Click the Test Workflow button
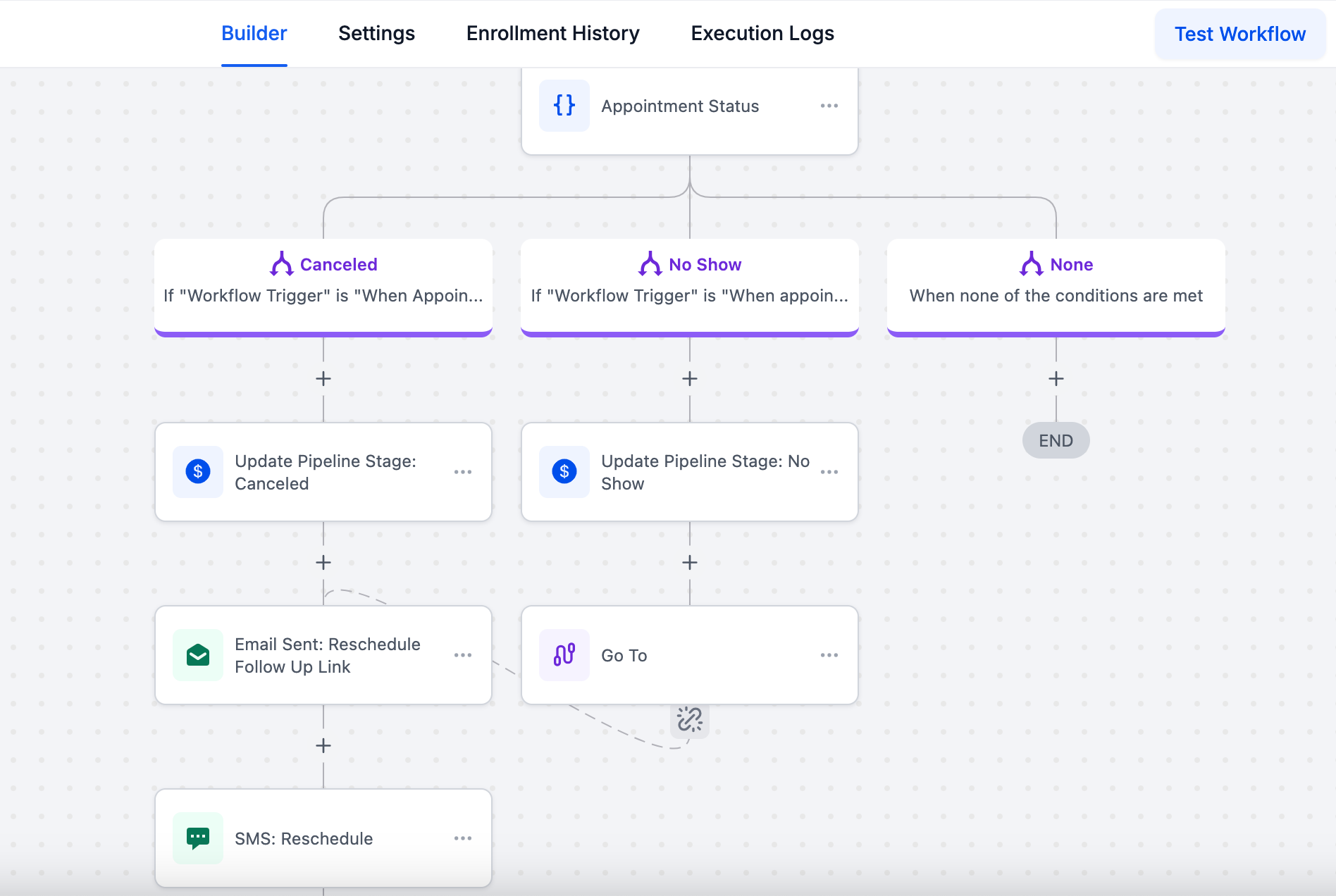1336x896 pixels. point(1240,34)
